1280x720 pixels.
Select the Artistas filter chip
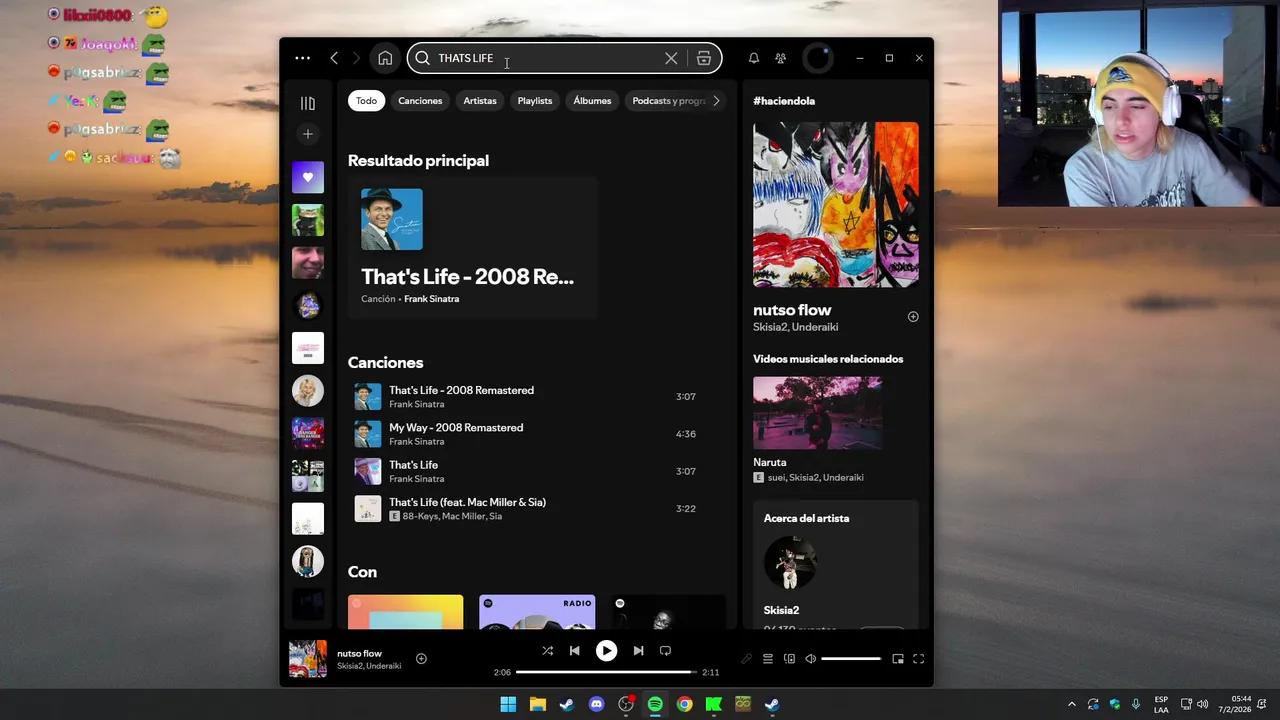pos(480,101)
